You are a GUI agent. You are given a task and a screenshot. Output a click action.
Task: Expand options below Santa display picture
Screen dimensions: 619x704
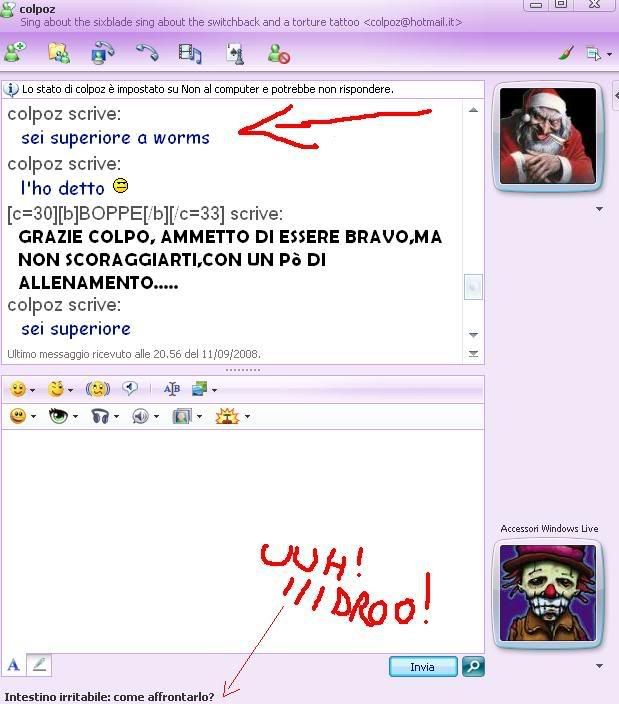click(599, 209)
